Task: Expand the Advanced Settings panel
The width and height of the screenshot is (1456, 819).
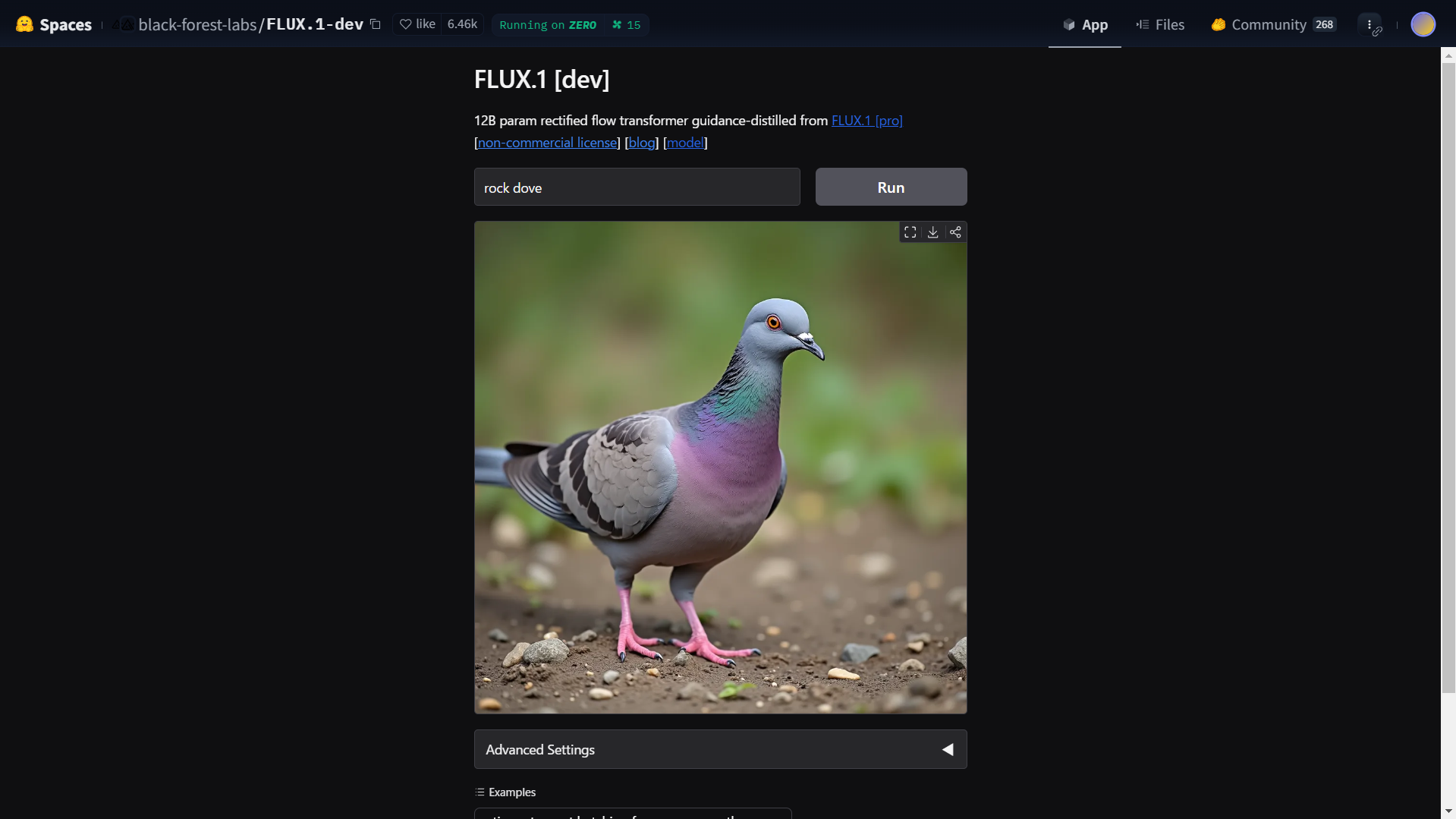Action: pos(720,749)
